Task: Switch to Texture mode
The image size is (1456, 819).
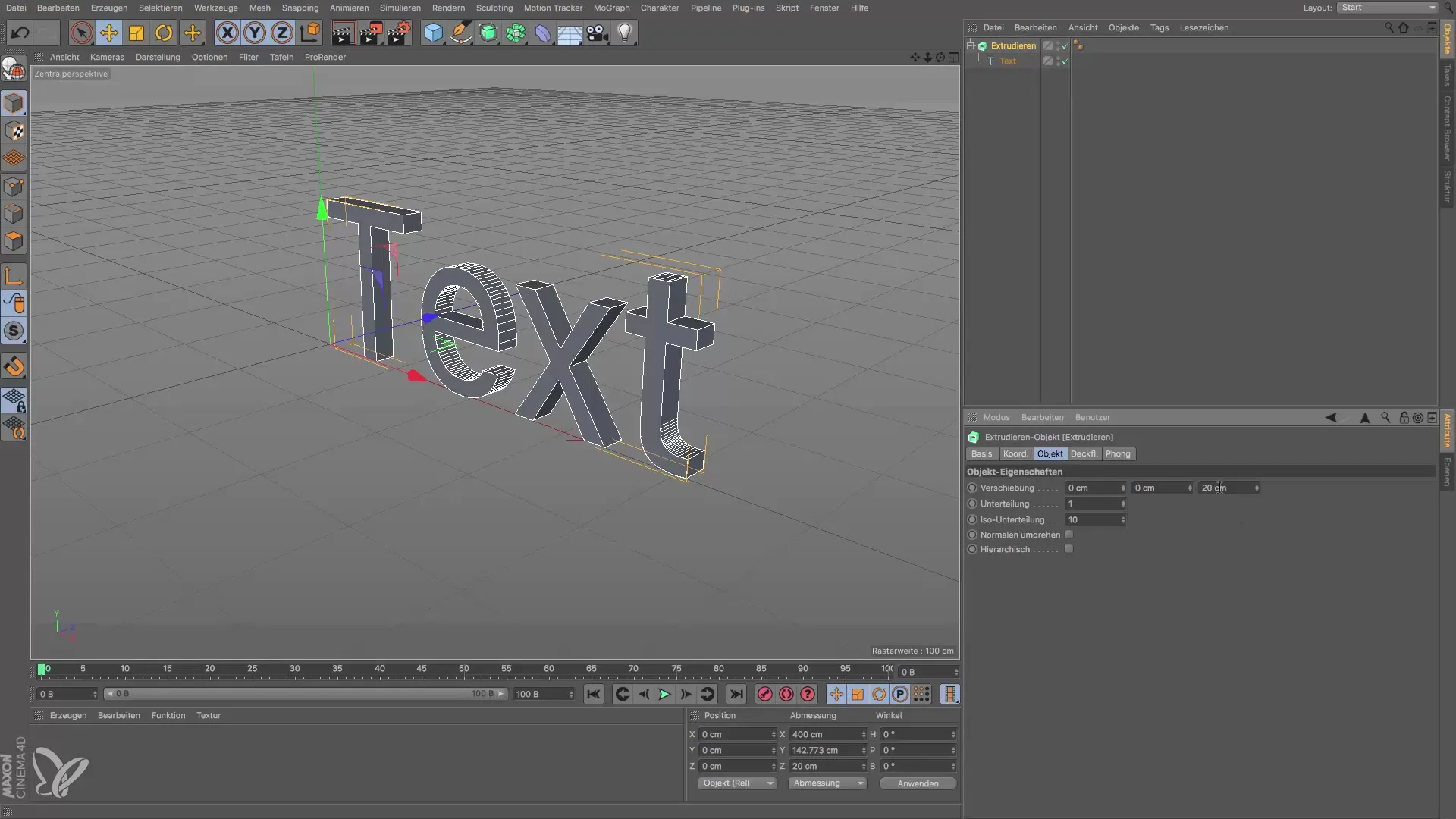Action: [x=14, y=131]
